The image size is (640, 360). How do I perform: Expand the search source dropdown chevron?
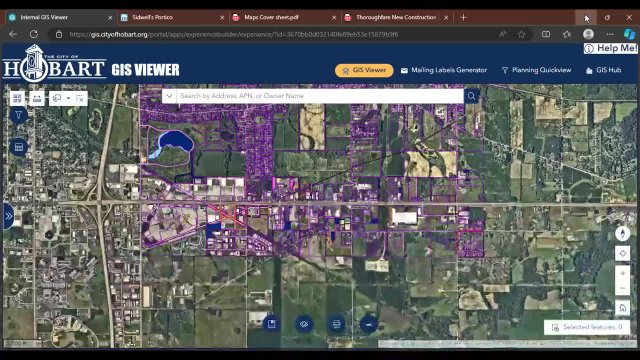(x=169, y=96)
